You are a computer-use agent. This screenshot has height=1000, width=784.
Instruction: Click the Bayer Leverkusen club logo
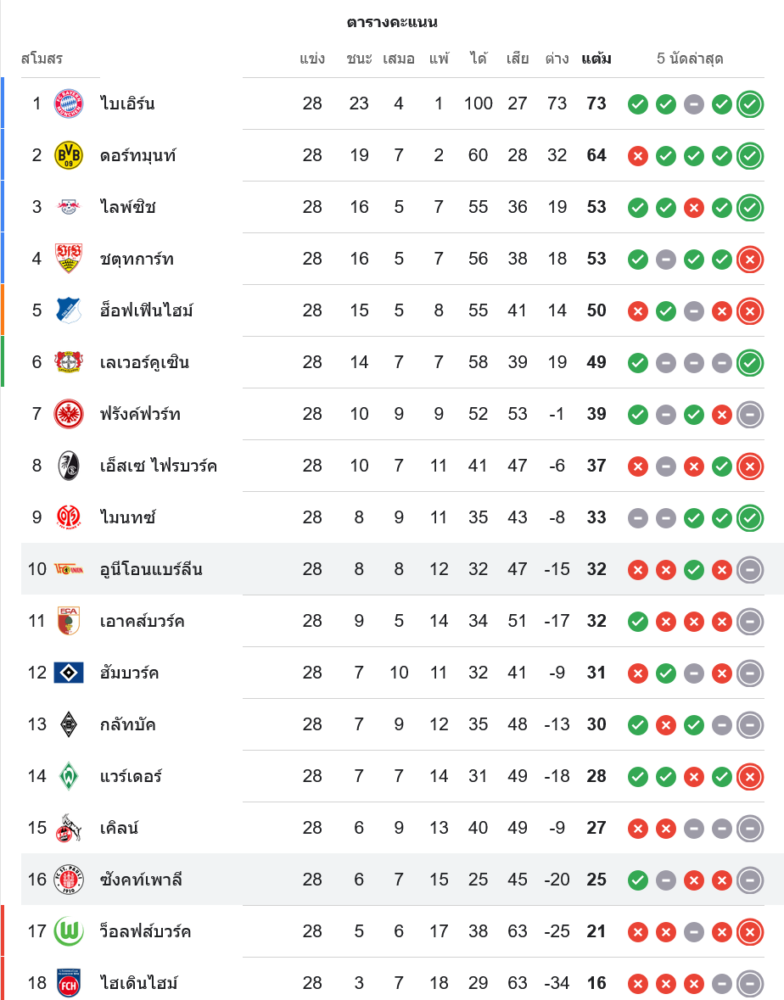(x=69, y=362)
